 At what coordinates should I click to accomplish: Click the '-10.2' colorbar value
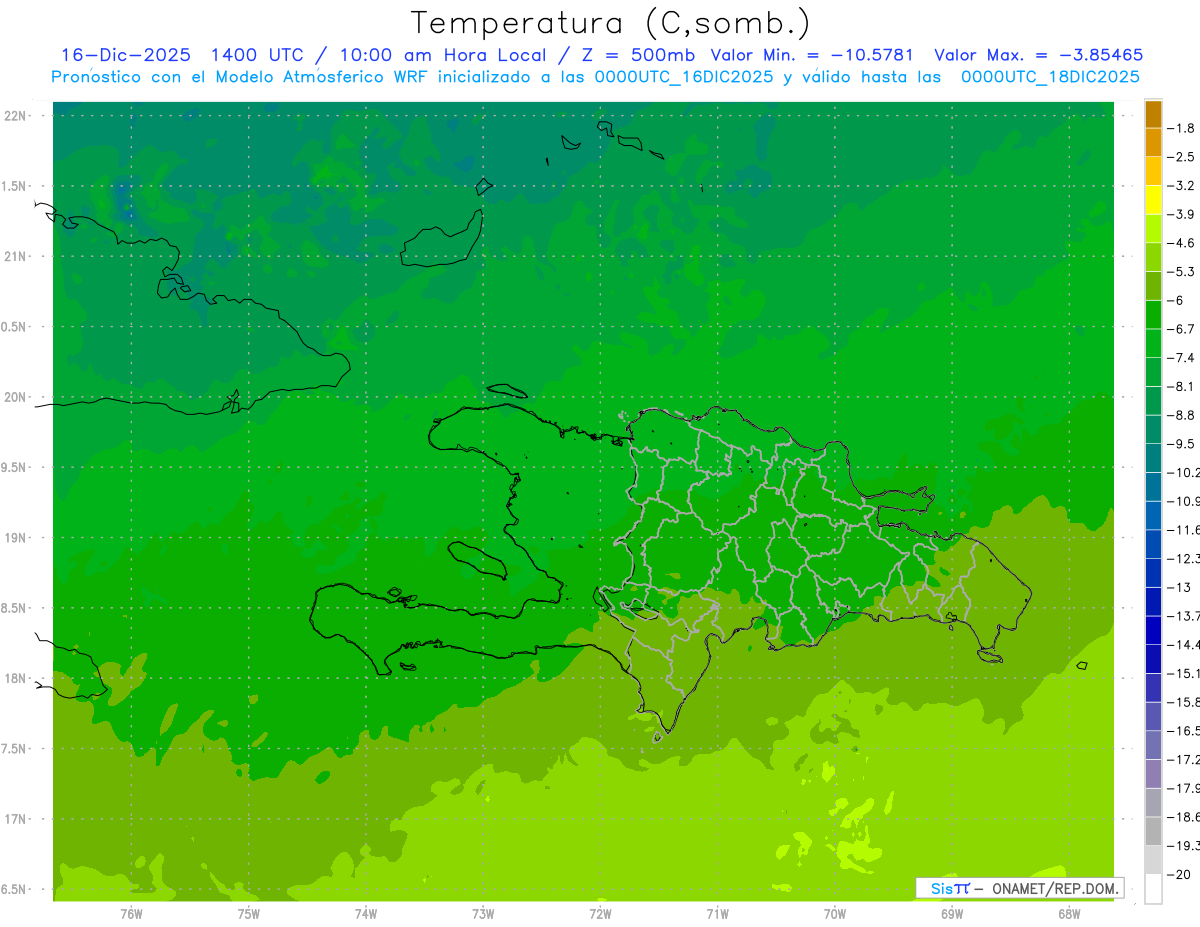[x=1184, y=472]
